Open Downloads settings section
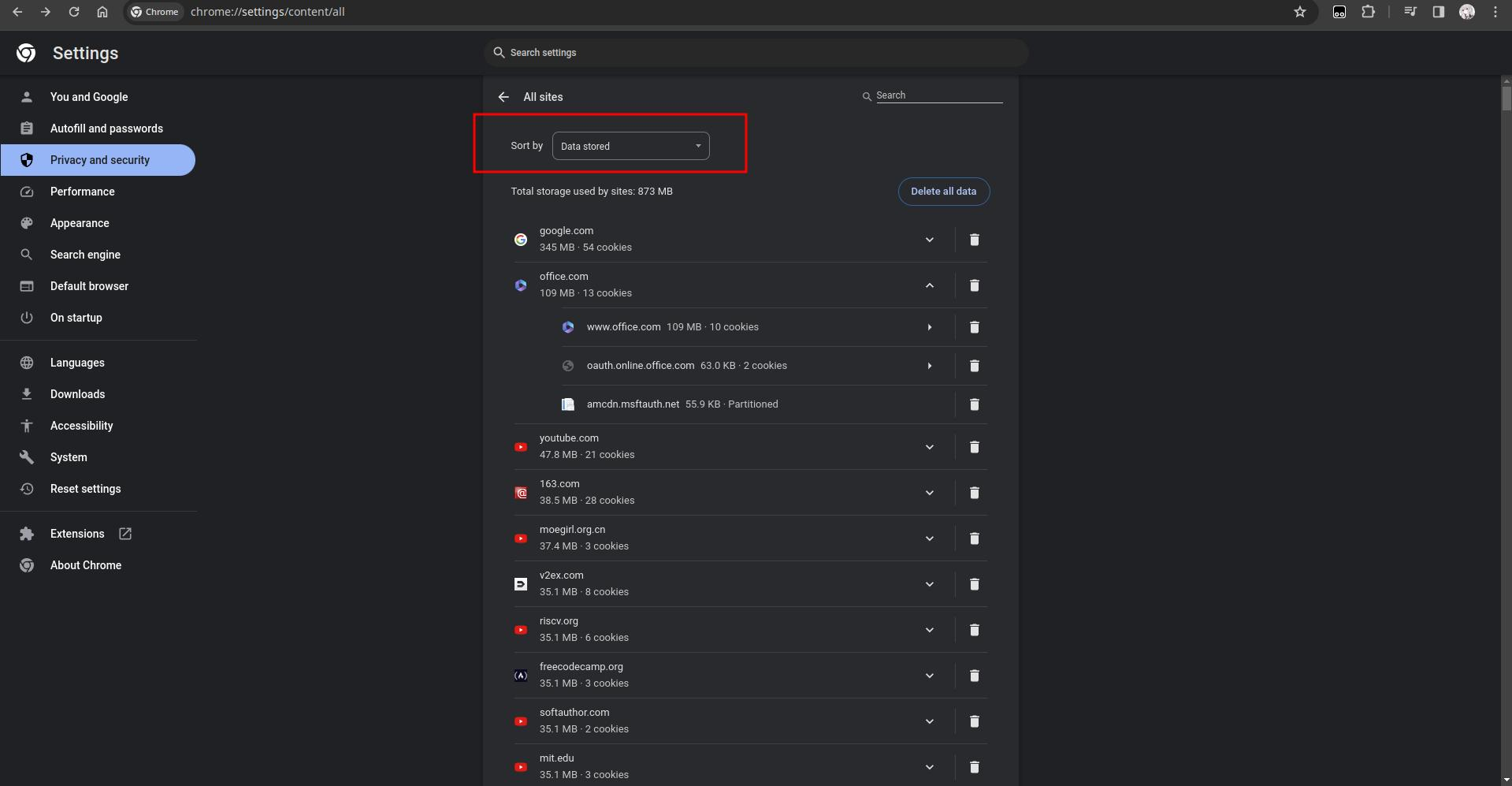 tap(98, 394)
